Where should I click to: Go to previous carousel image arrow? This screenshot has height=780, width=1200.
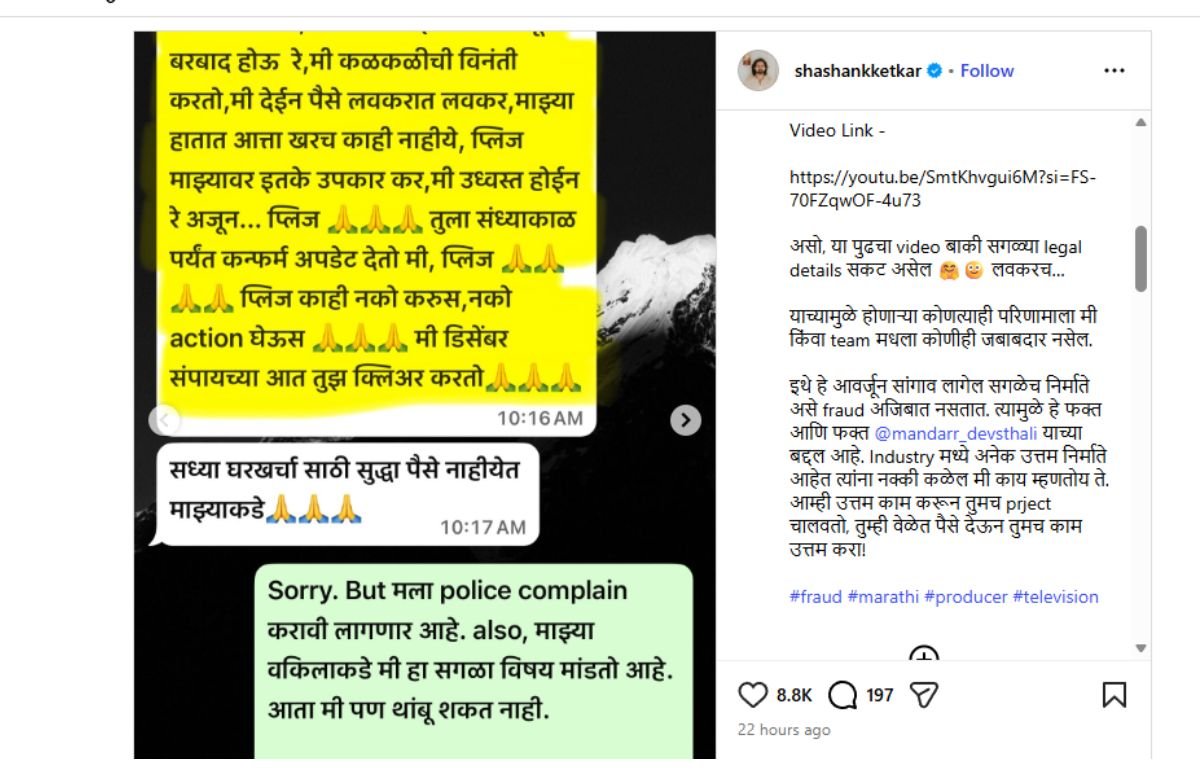point(165,420)
